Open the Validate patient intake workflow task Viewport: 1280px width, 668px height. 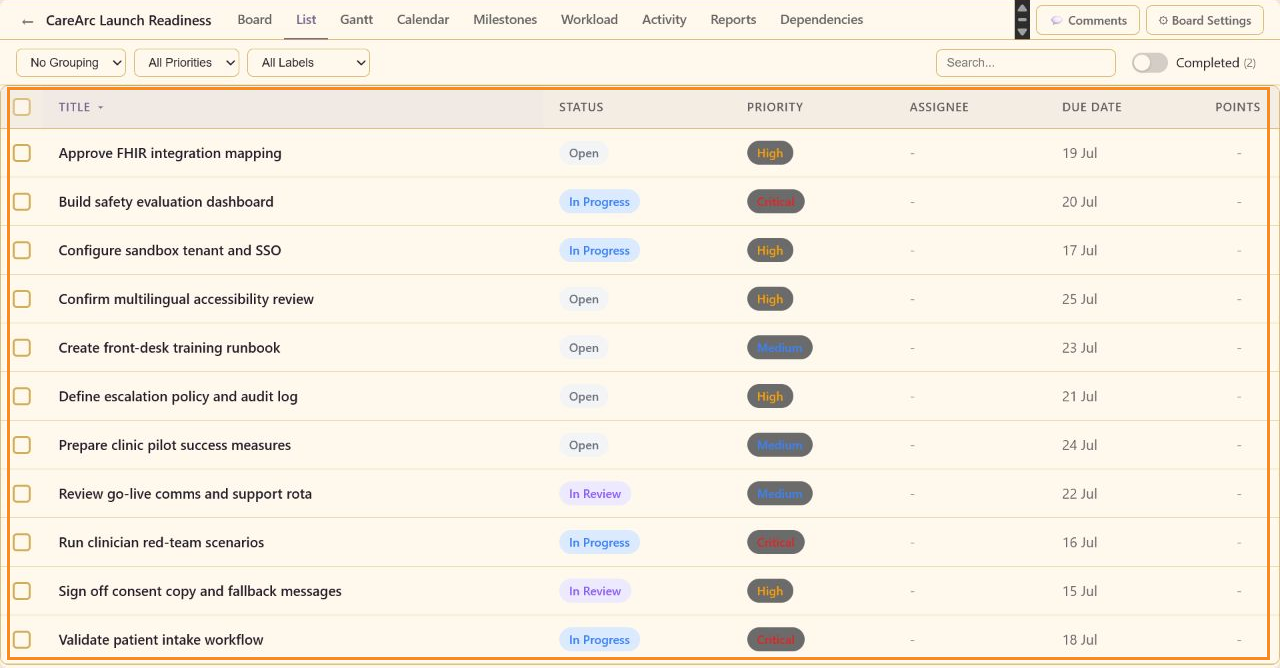click(161, 640)
